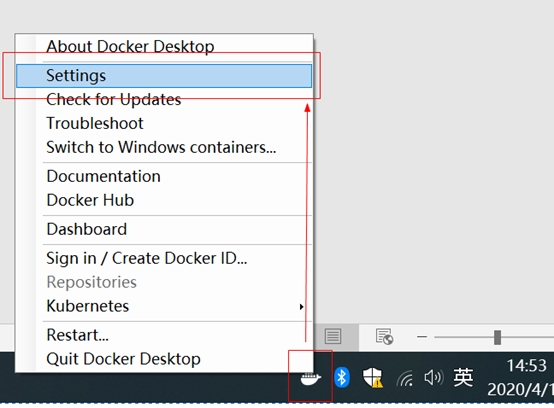The image size is (554, 408).
Task: Click the Docker whale tray icon
Action: [x=311, y=379]
